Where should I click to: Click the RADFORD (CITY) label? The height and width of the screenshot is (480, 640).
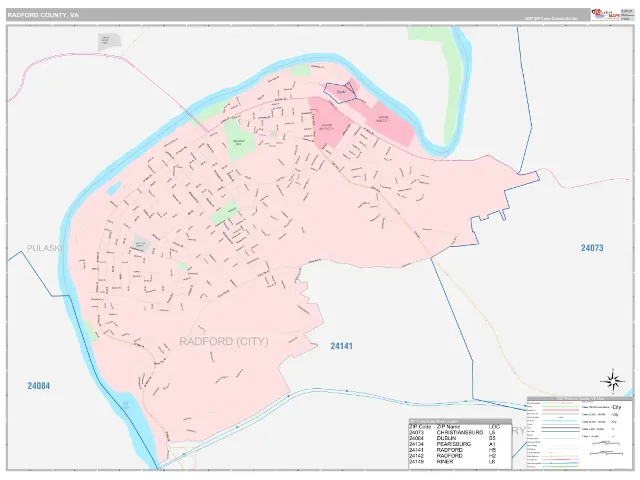pyautogui.click(x=224, y=341)
